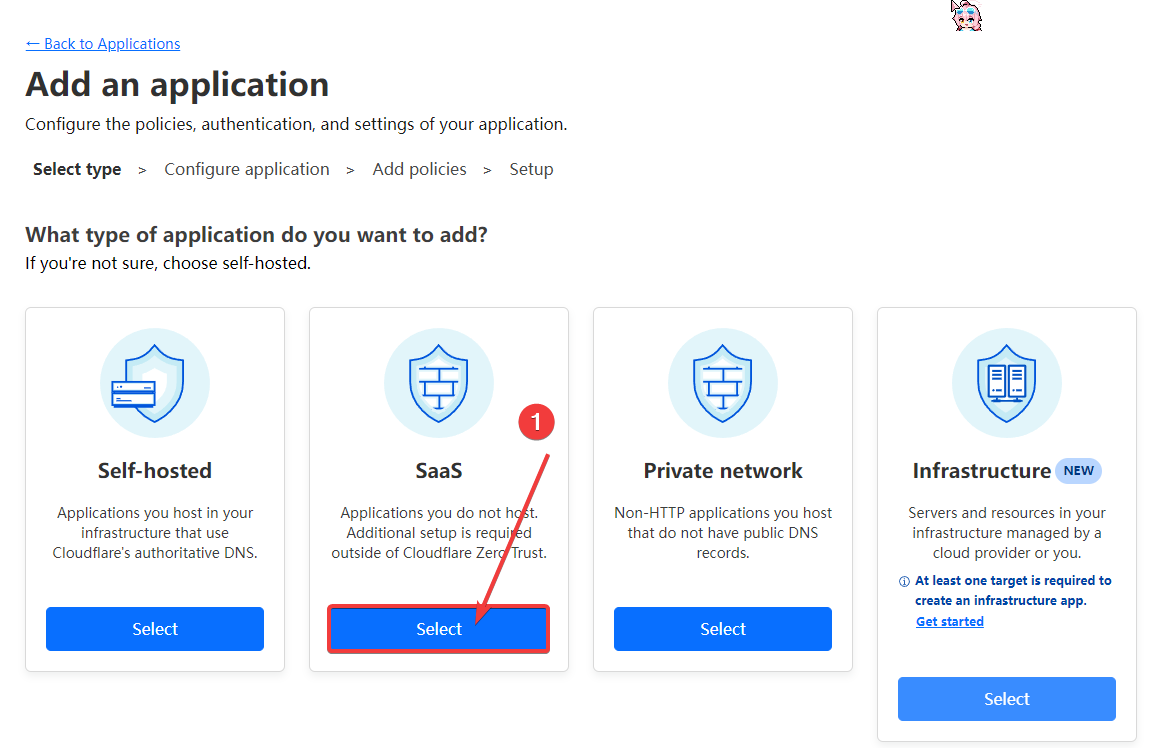Open the Add policies step
1165x748 pixels.
click(419, 169)
